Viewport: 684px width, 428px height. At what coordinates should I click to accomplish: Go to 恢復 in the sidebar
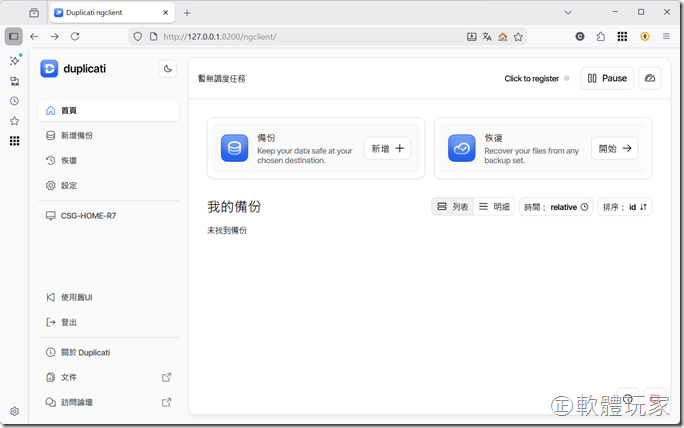108,160
